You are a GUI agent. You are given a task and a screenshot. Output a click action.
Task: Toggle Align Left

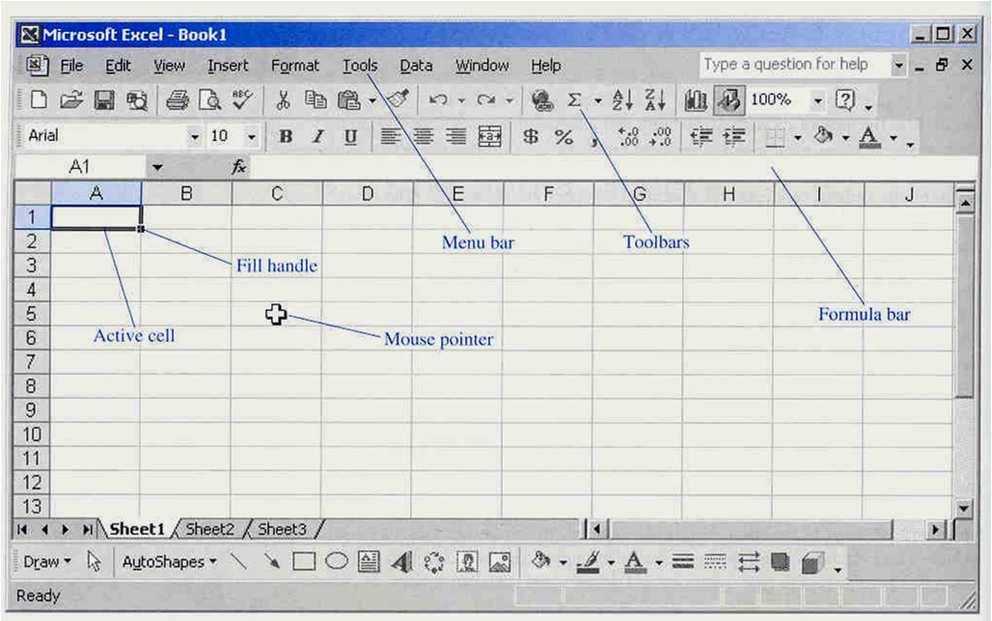point(391,136)
